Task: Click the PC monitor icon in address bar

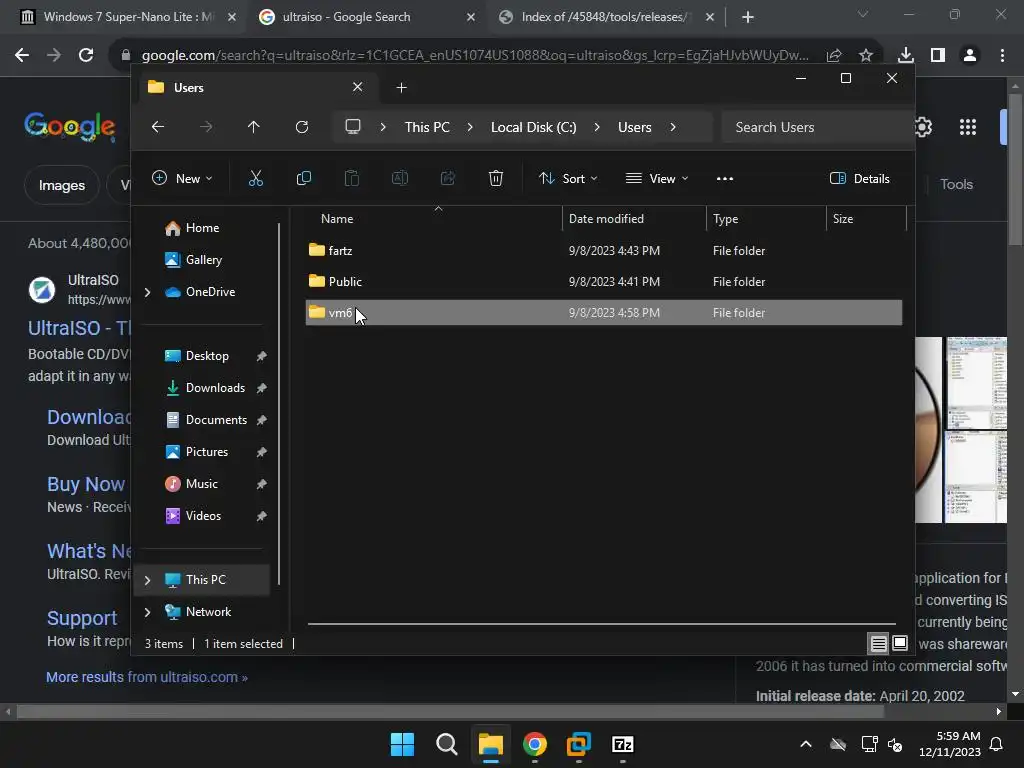Action: [353, 127]
